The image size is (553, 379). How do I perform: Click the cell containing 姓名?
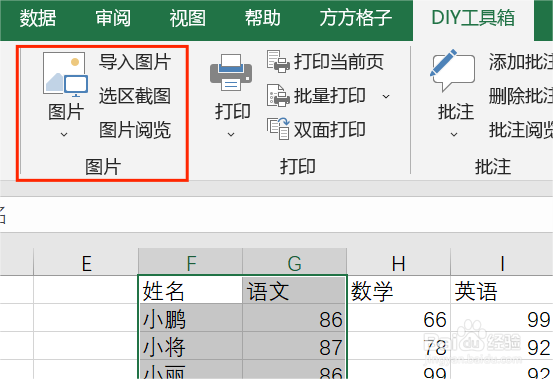(x=190, y=290)
